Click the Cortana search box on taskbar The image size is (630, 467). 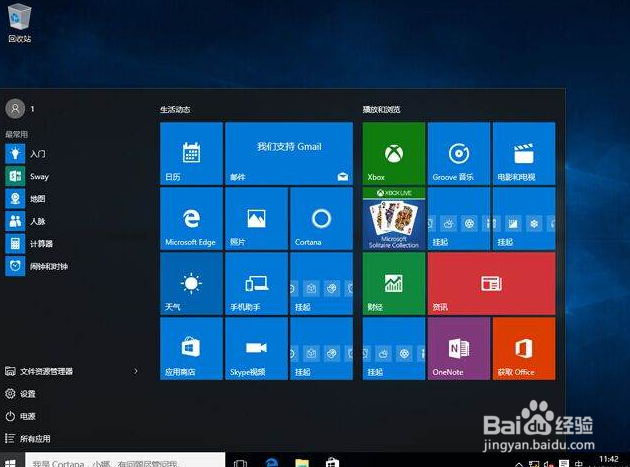(125, 460)
